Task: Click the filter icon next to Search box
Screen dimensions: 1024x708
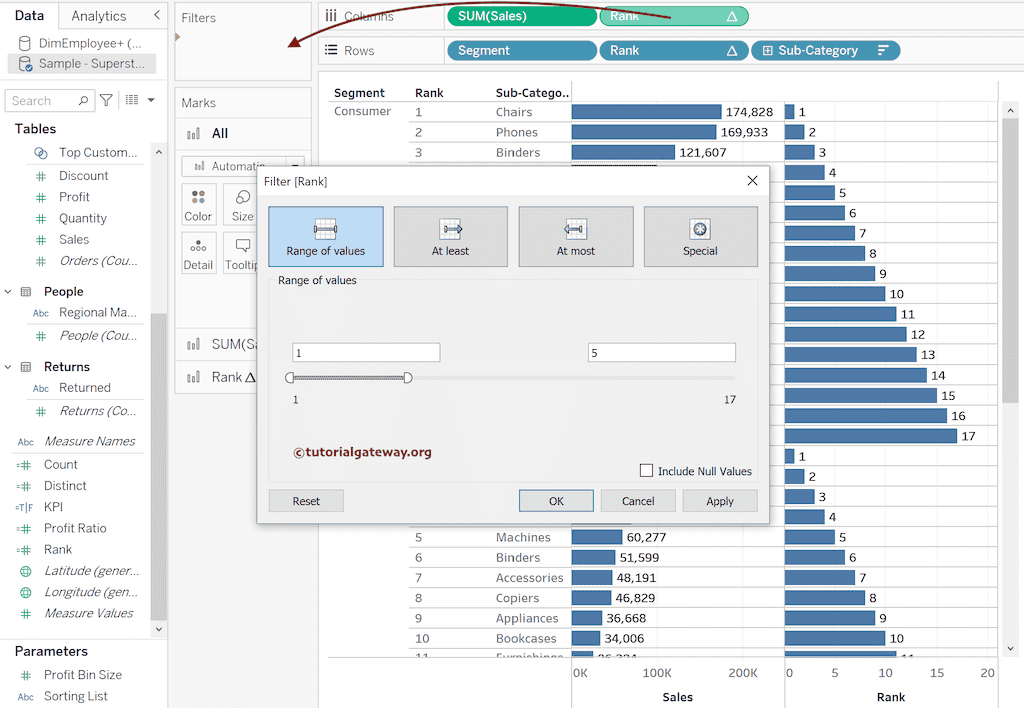Action: tap(106, 100)
